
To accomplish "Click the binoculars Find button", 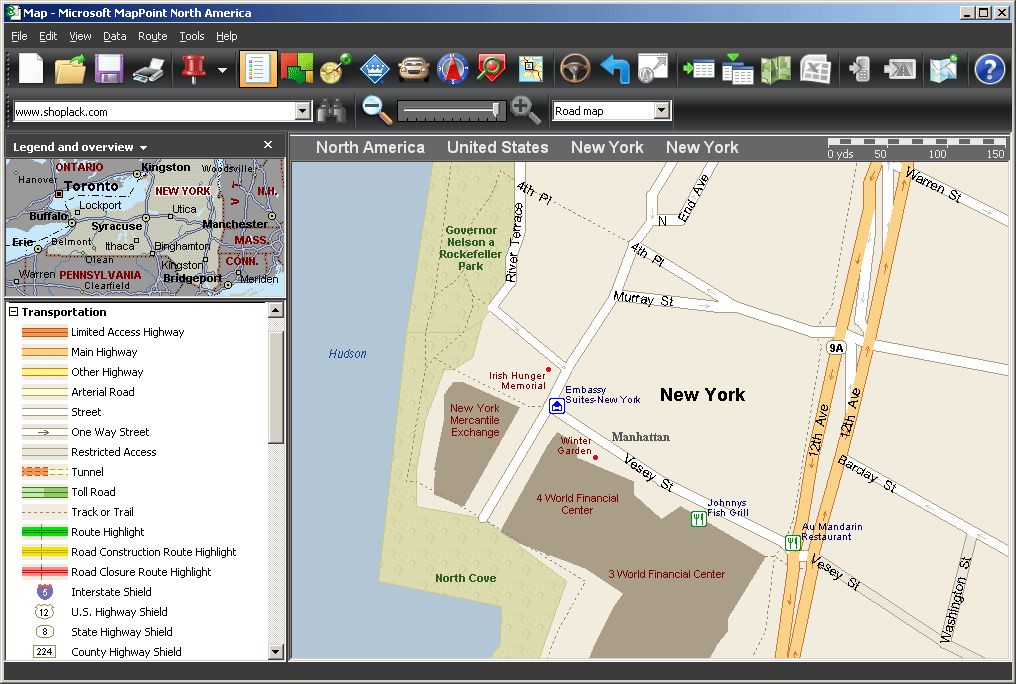I will pyautogui.click(x=331, y=111).
